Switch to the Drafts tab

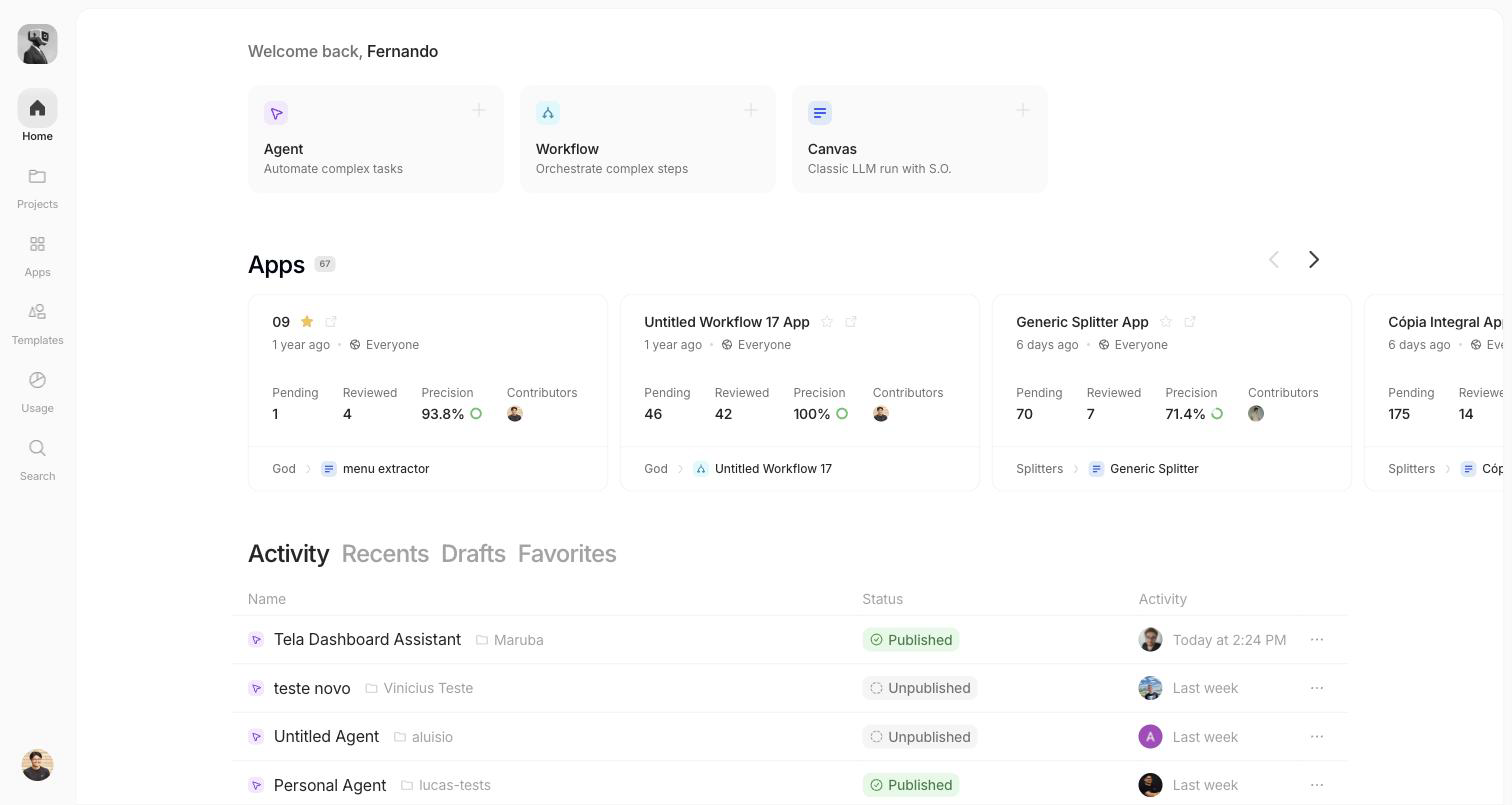(473, 554)
